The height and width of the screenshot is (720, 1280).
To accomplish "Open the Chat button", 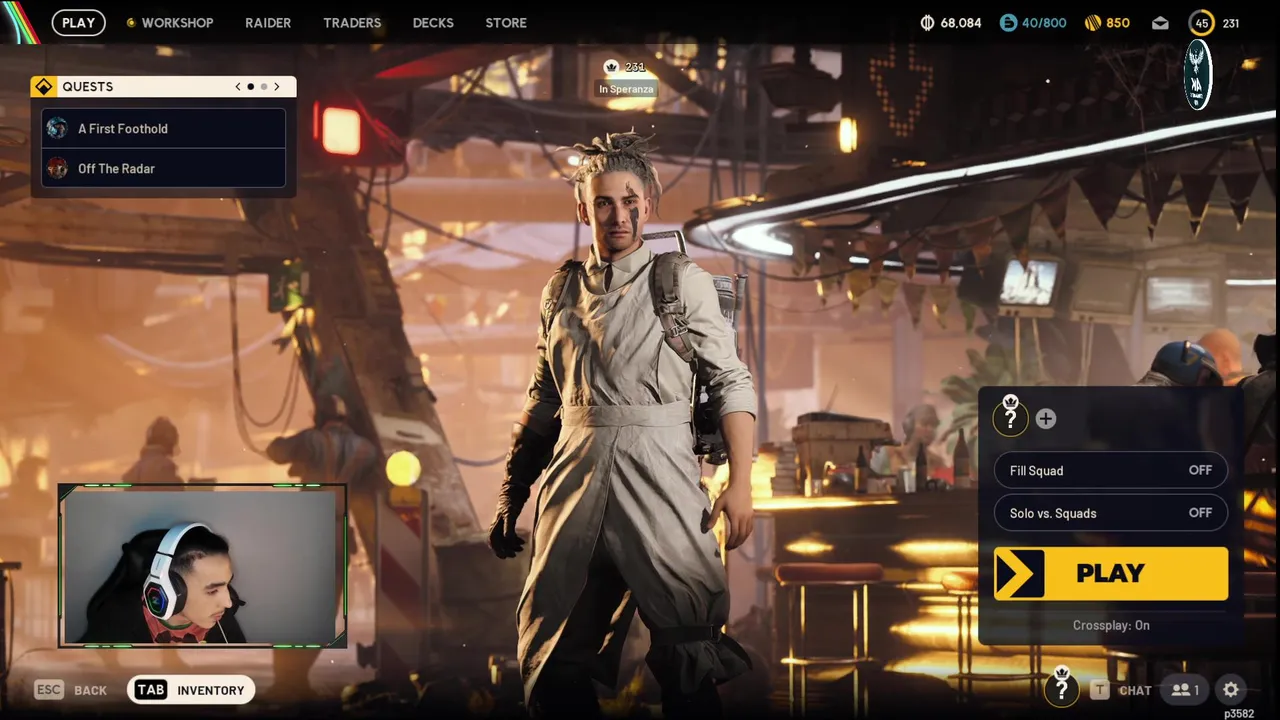I will (1121, 690).
